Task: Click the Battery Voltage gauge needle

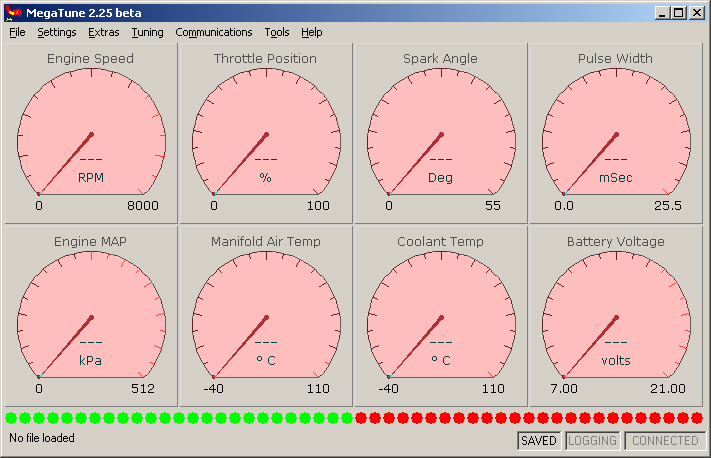Action: 590,347
